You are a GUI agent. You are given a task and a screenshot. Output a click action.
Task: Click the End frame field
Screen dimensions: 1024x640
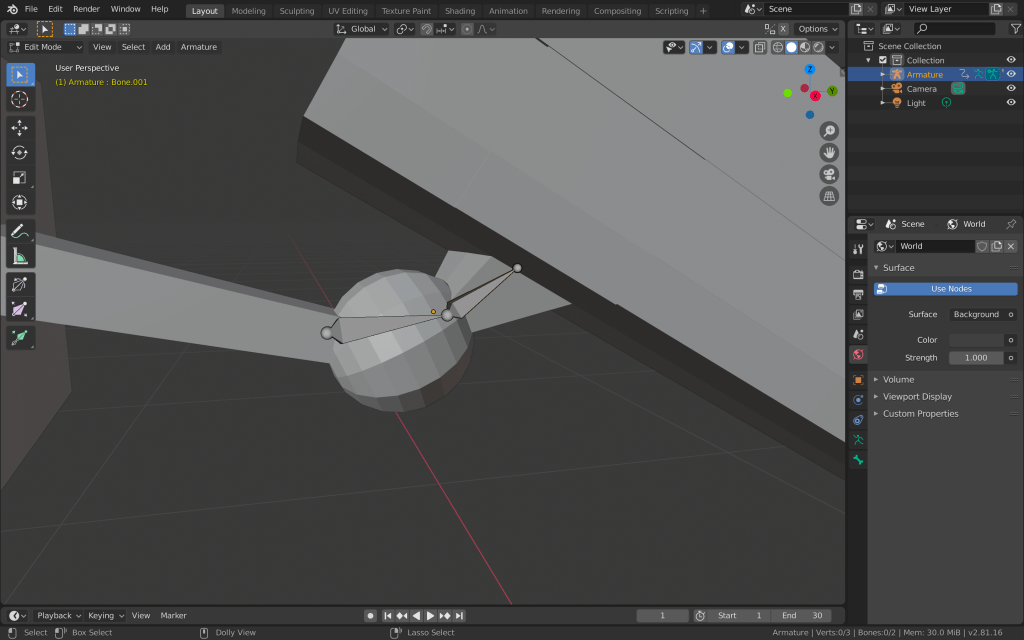(802, 615)
